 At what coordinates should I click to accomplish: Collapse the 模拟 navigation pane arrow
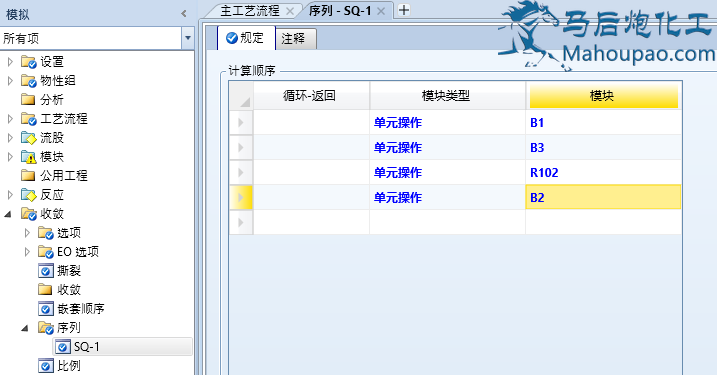pos(184,14)
